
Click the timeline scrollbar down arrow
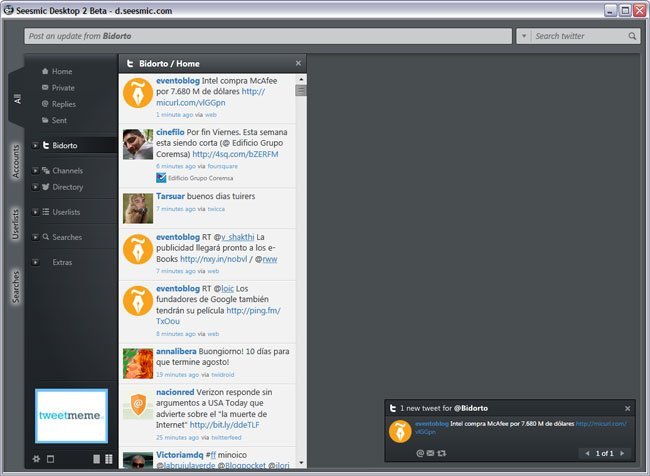(x=301, y=462)
